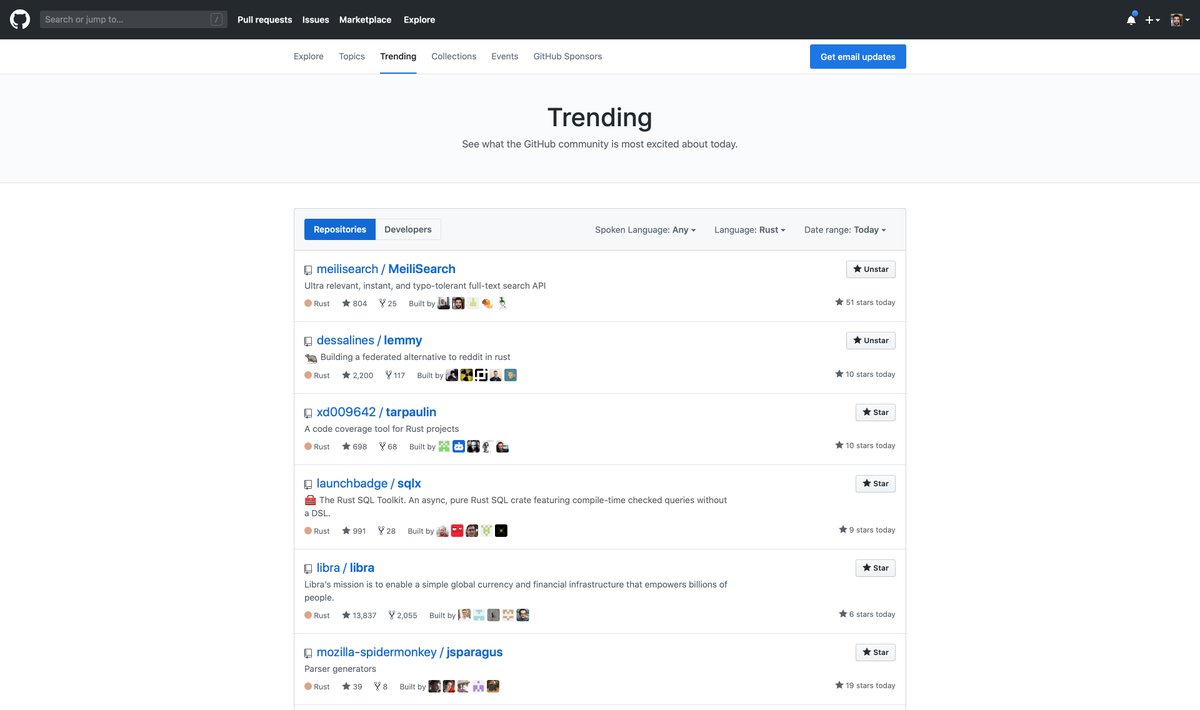Open launchbadge / sqlx repository
This screenshot has width=1200, height=710.
[369, 483]
